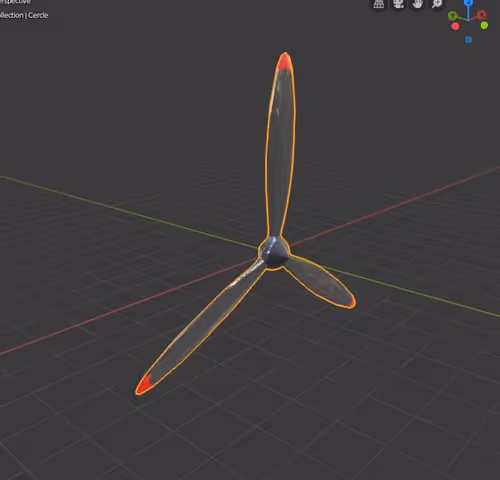Click the unlabeled red negative-X gizmo dot

coord(455,27)
